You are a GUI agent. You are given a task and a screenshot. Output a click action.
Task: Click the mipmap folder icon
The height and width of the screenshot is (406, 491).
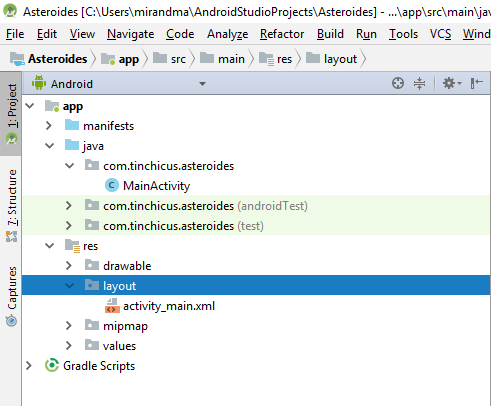tap(92, 325)
